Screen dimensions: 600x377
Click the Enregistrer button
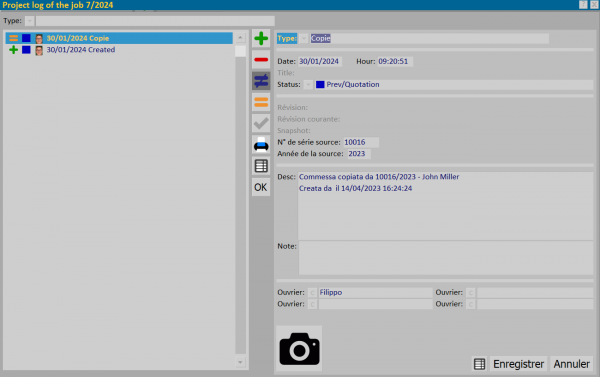pyautogui.click(x=518, y=364)
